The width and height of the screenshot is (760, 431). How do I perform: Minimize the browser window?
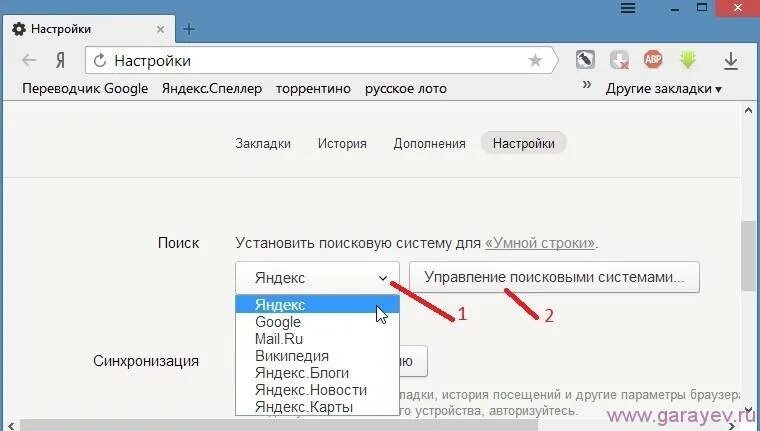675,8
